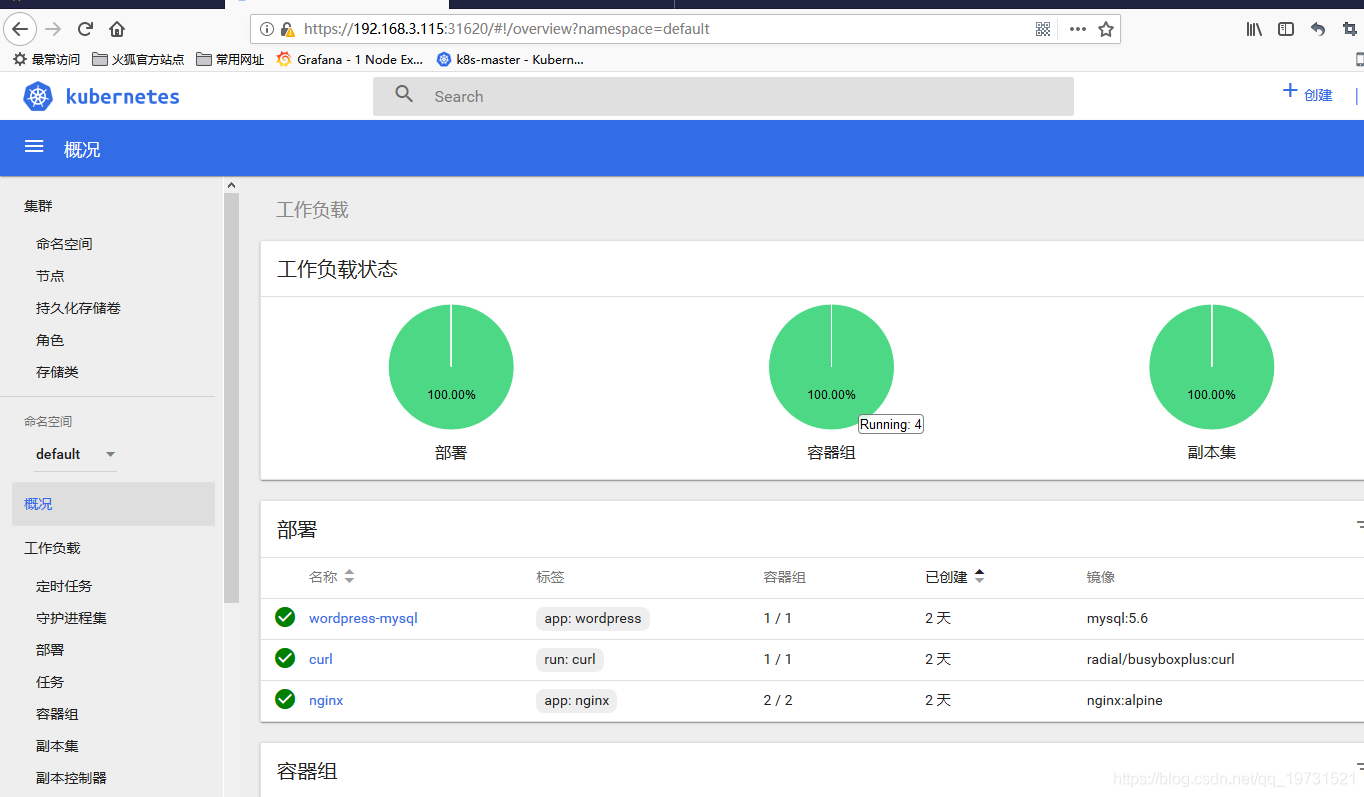The height and width of the screenshot is (797, 1364).
Task: Open the Grafana bookmark
Action: pyautogui.click(x=350, y=59)
